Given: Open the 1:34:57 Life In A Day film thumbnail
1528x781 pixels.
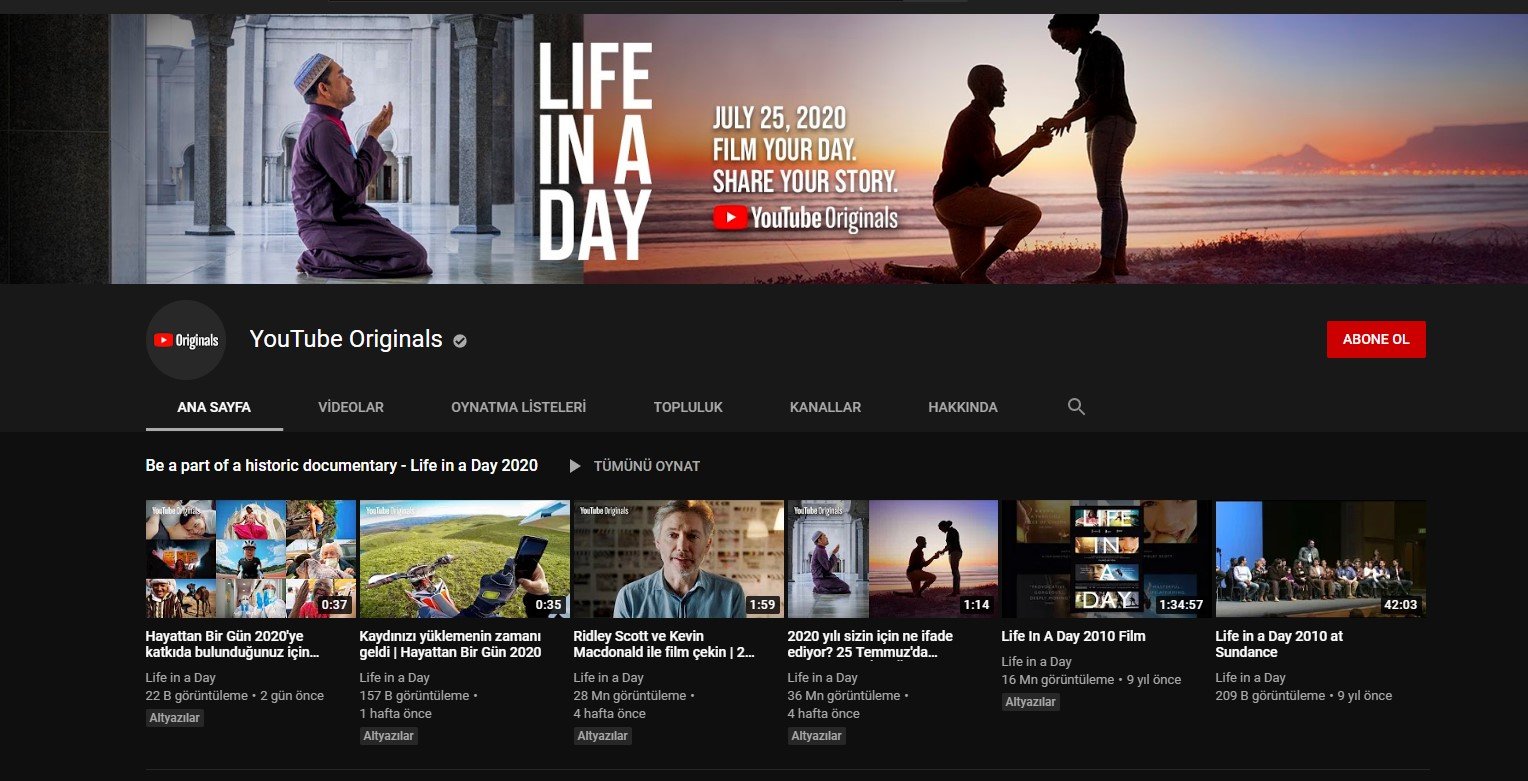Looking at the screenshot, I should point(1106,559).
